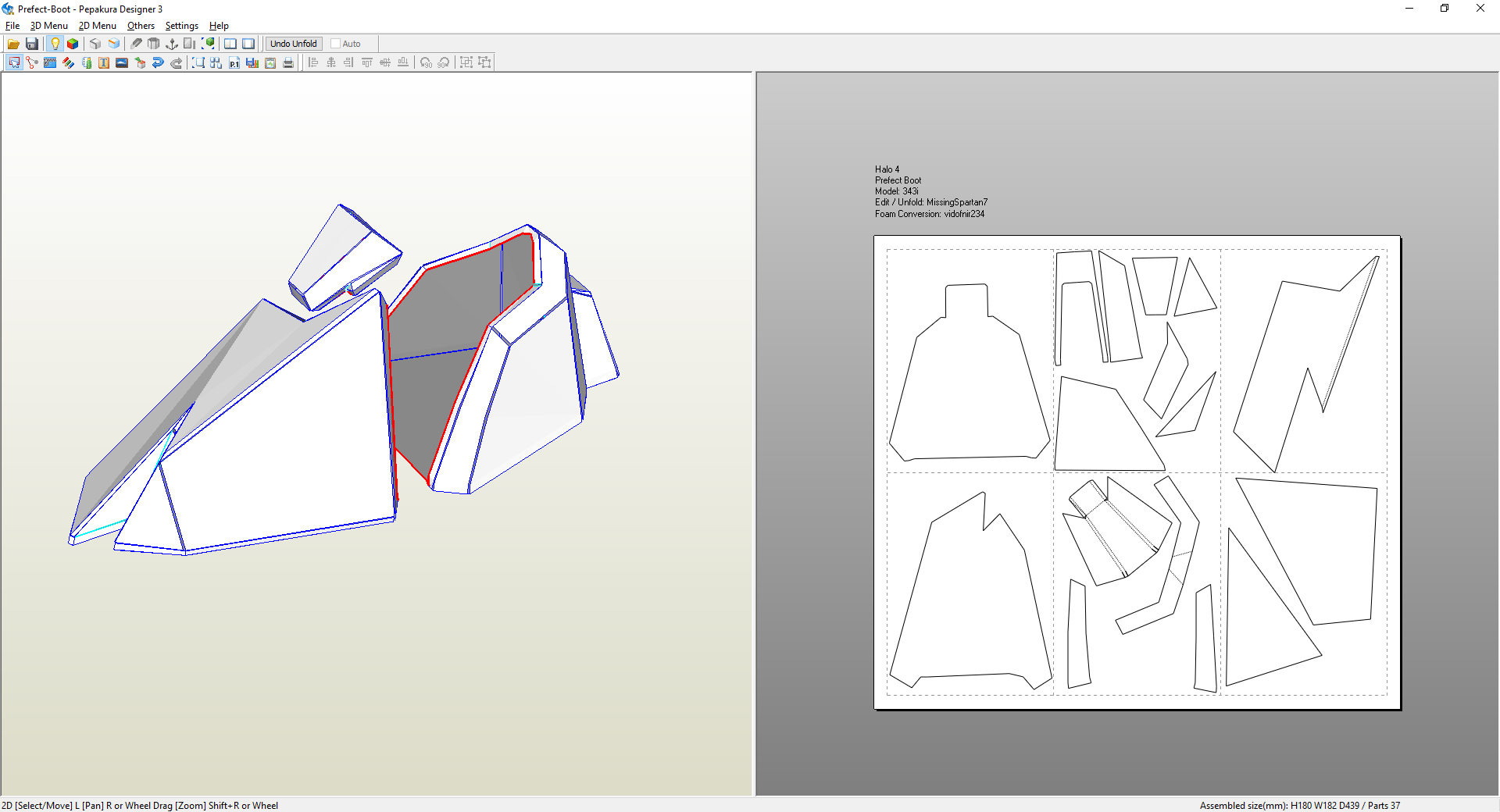
Task: Click the rotate 90 clockwise icon
Action: pos(444,62)
